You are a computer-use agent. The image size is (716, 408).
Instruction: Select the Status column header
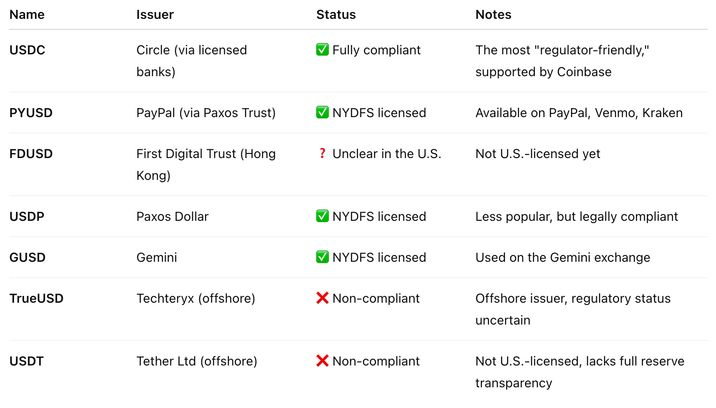click(336, 15)
